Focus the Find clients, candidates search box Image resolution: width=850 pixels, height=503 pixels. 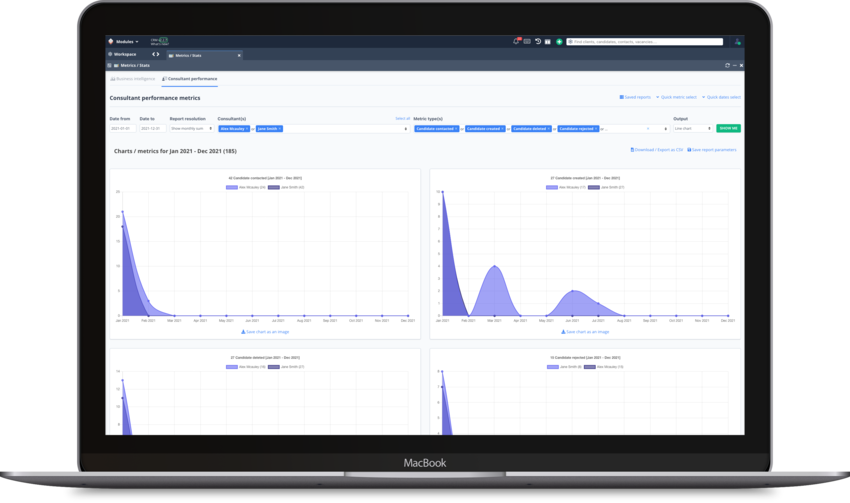click(645, 42)
